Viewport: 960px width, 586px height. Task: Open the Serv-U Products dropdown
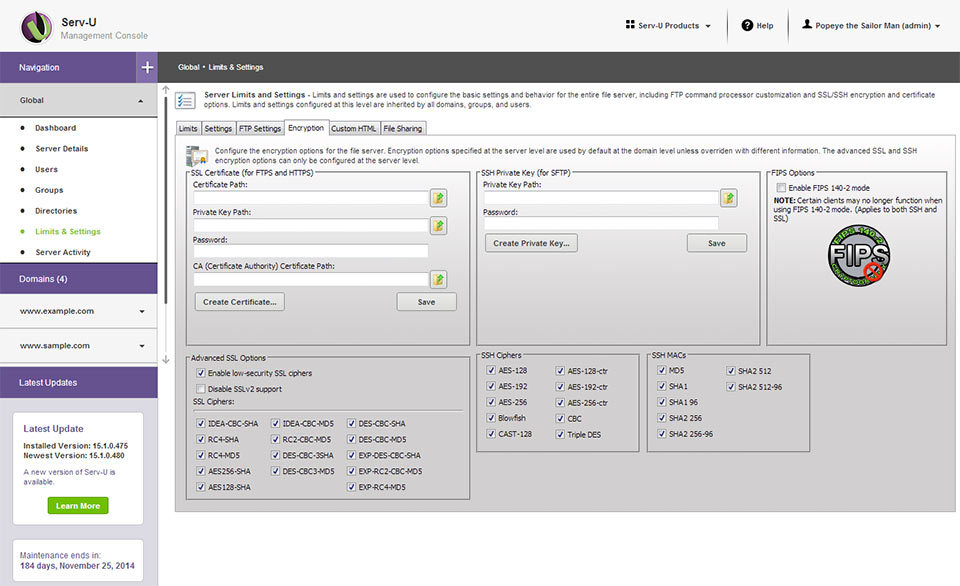tap(668, 25)
